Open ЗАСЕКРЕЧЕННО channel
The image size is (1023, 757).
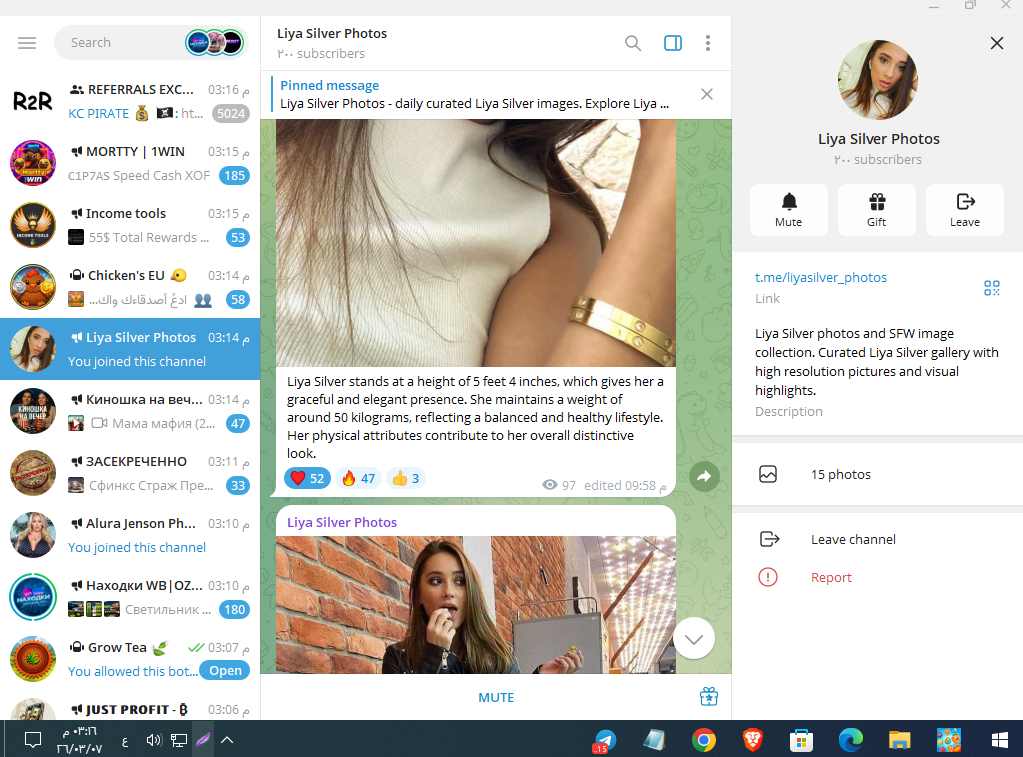130,473
